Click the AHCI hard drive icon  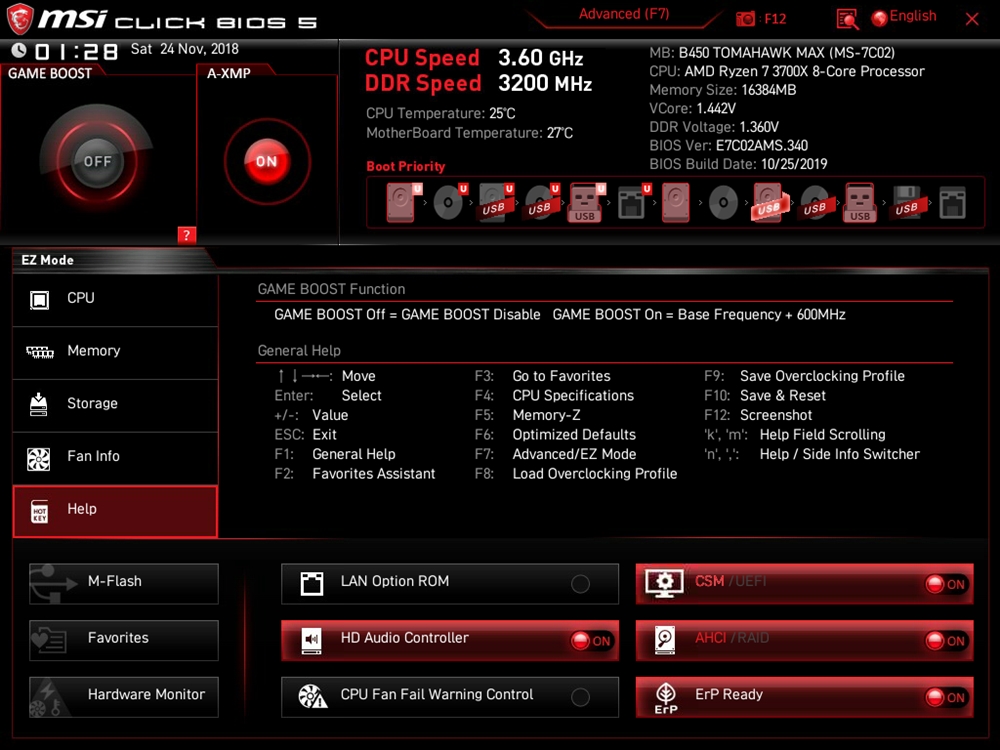point(665,640)
